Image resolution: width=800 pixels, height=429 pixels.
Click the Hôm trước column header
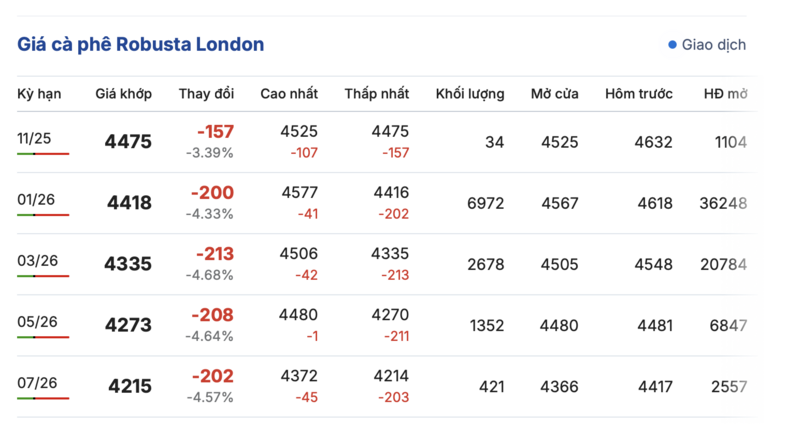(639, 94)
